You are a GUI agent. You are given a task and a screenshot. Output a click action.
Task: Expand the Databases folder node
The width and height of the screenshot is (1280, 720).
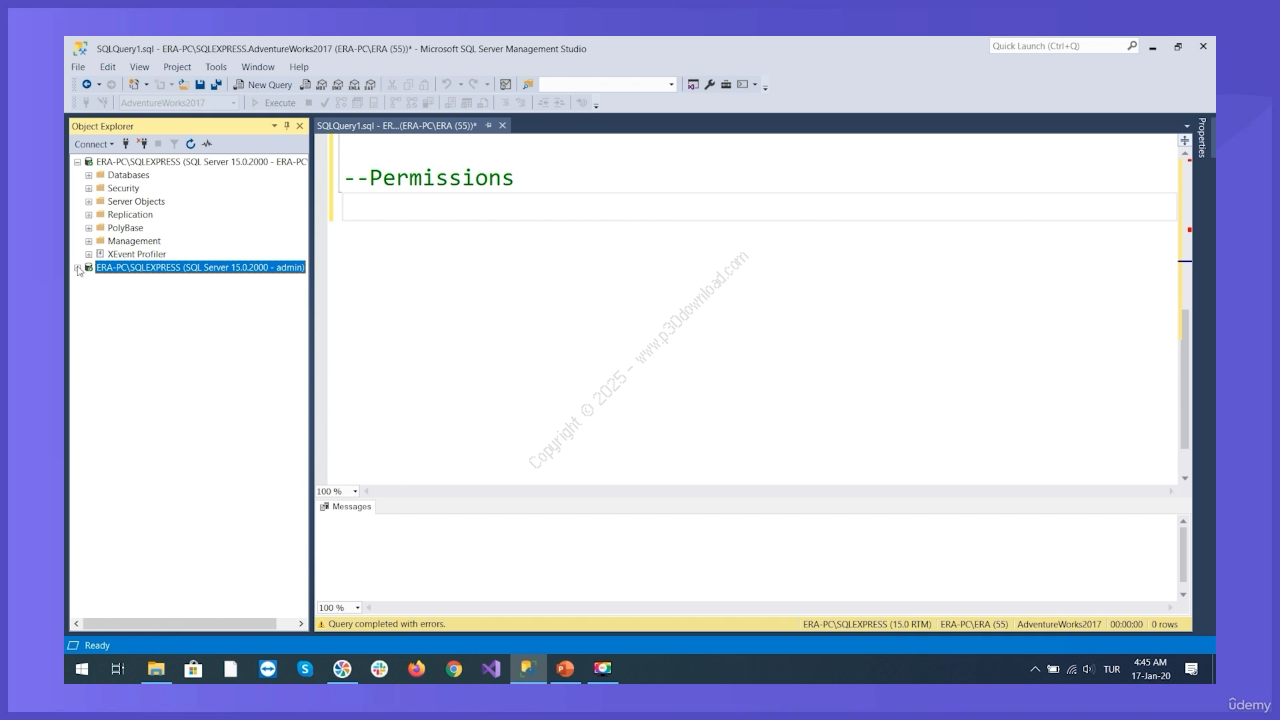tap(89, 175)
